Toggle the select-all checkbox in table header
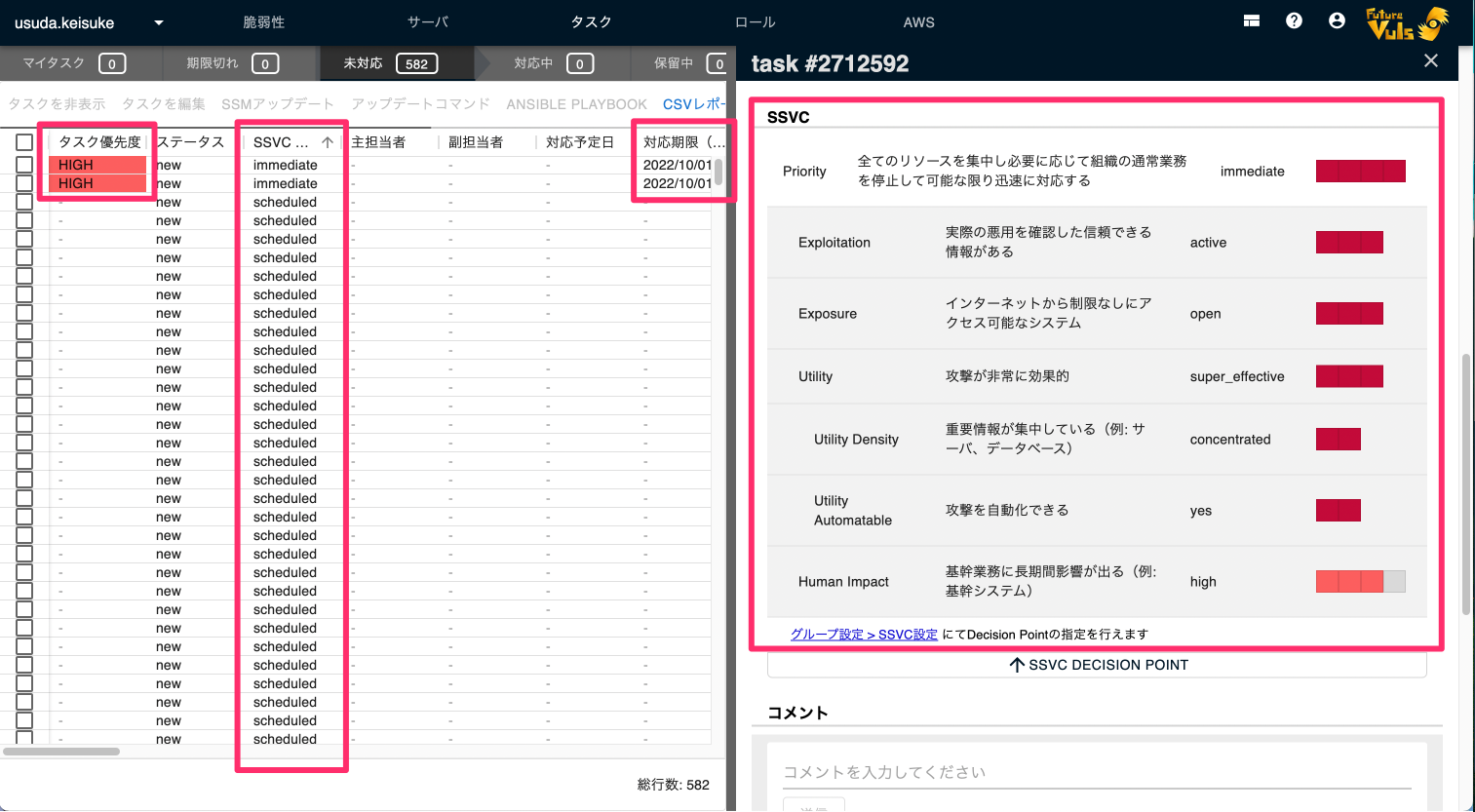The image size is (1475, 812). coord(24,140)
